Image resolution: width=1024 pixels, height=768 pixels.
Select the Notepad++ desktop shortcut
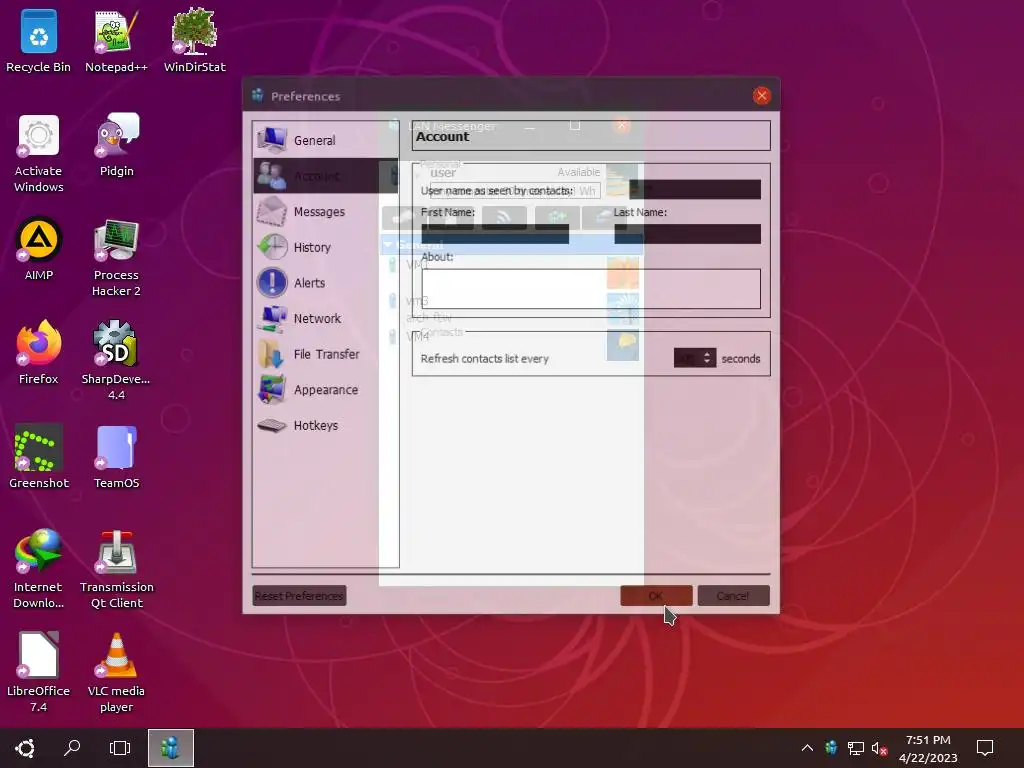click(x=116, y=41)
